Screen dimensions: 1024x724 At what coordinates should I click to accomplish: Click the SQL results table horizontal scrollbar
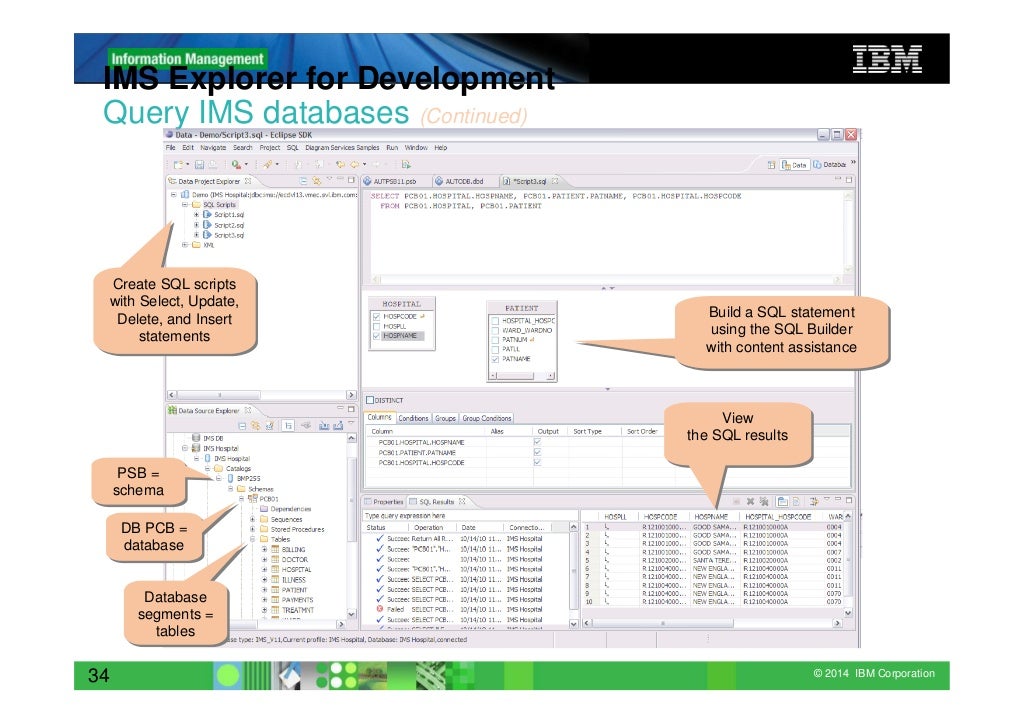click(x=712, y=623)
